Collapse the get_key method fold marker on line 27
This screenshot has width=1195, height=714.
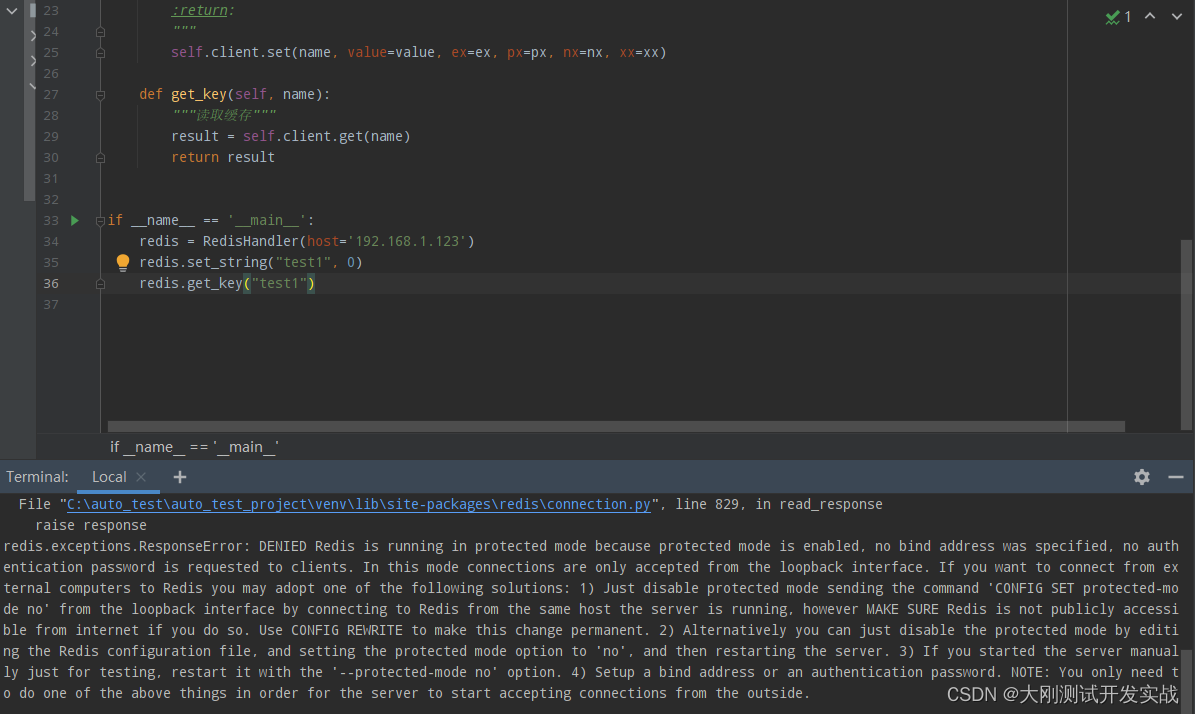[x=100, y=95]
